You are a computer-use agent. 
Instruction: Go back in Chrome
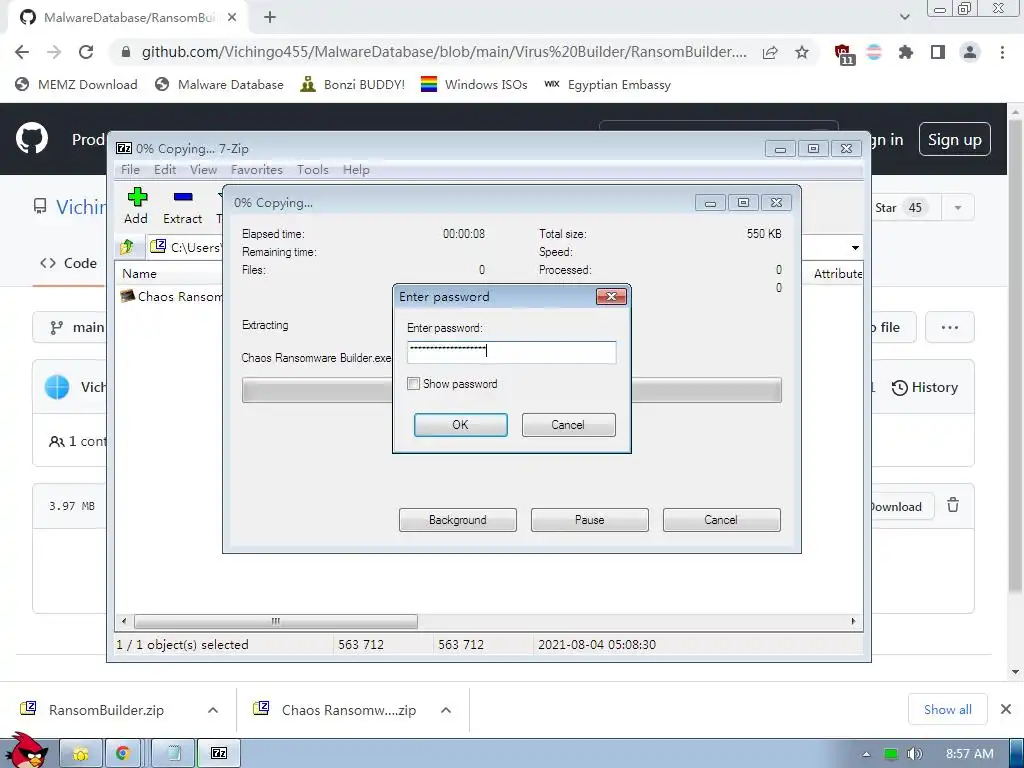pos(22,52)
